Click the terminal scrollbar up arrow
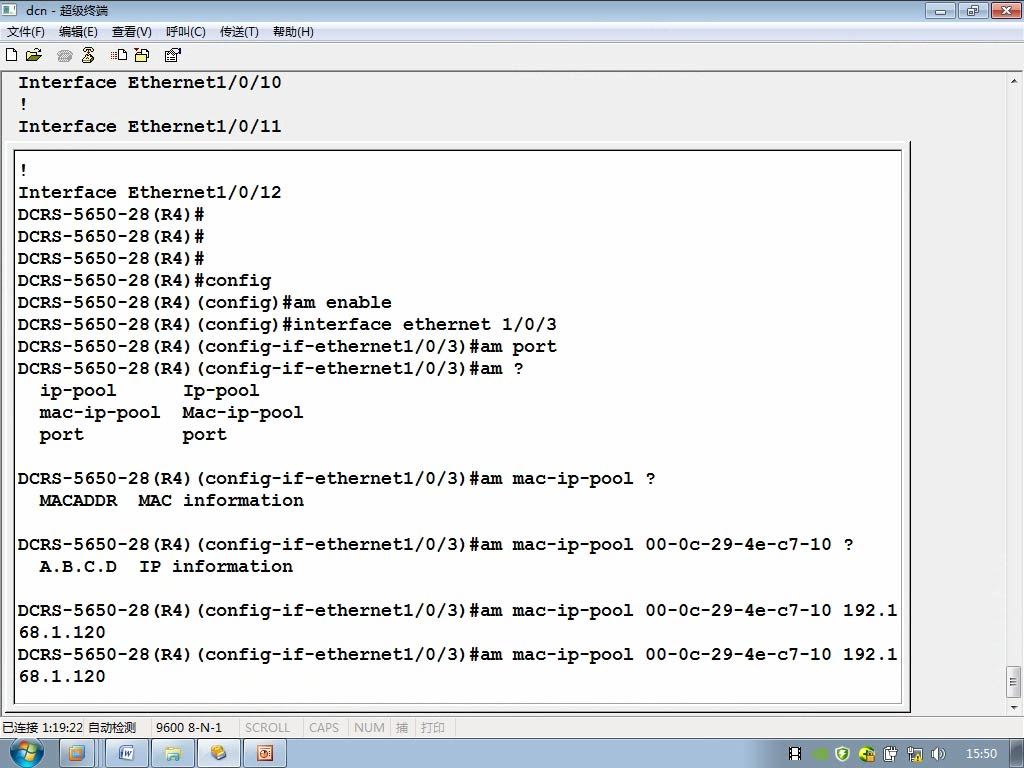 coord(1014,81)
